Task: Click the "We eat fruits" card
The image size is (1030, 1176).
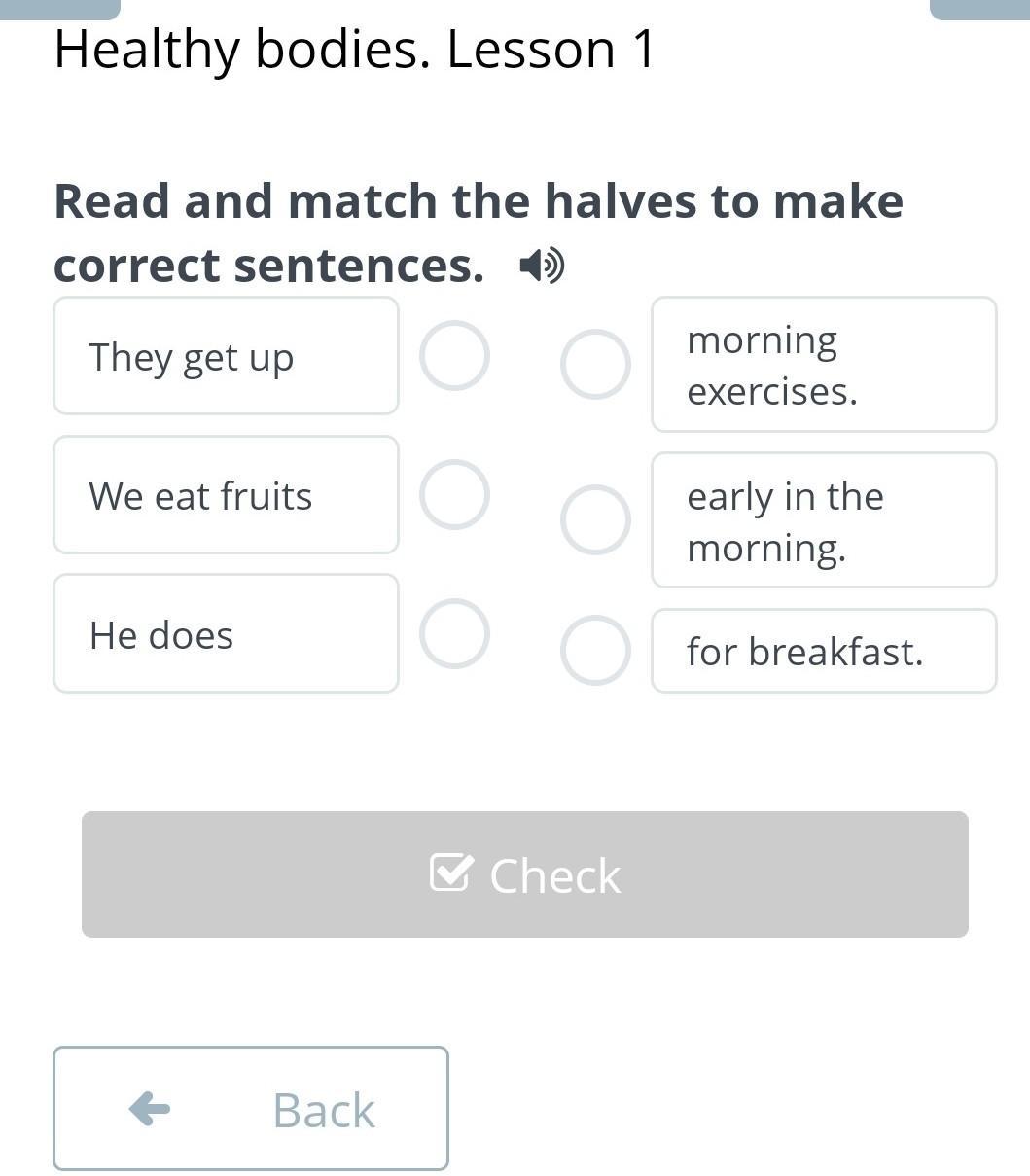Action: coord(226,495)
